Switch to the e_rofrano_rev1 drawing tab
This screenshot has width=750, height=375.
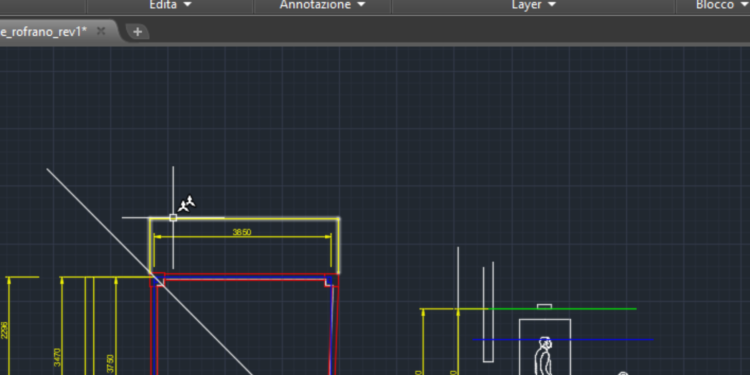44,32
